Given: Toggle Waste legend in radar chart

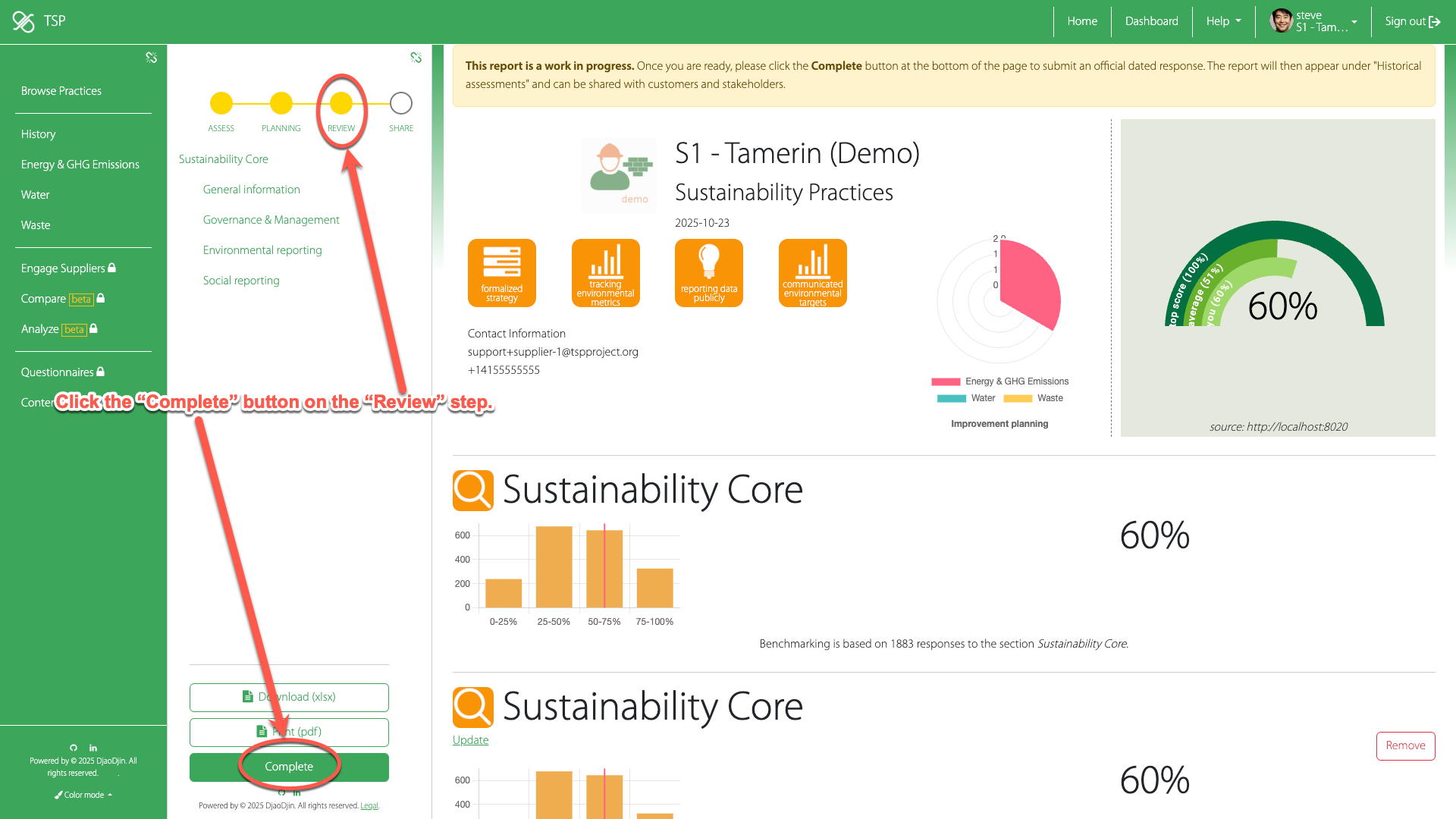Looking at the screenshot, I should [1033, 398].
